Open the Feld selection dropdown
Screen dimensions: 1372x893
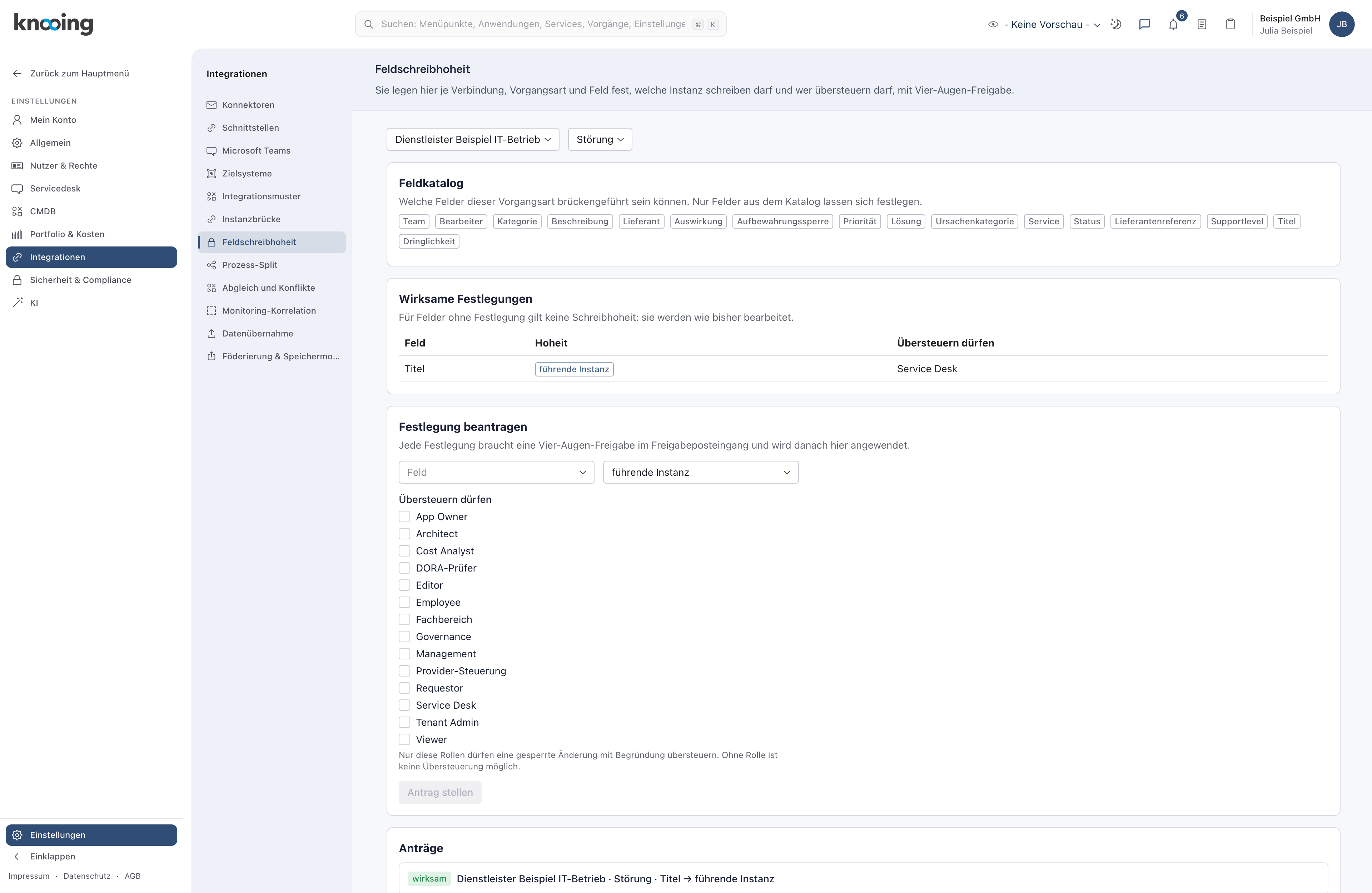pyautogui.click(x=496, y=472)
